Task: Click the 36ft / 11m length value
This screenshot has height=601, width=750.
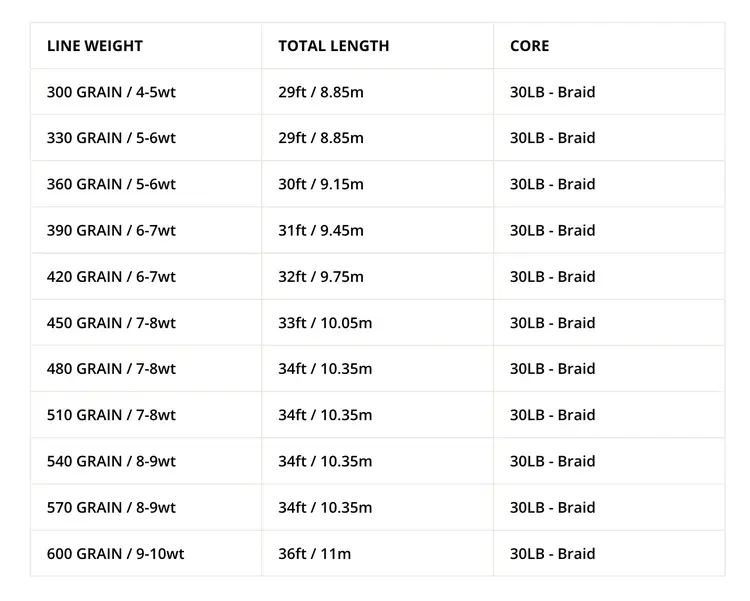Action: pos(314,554)
